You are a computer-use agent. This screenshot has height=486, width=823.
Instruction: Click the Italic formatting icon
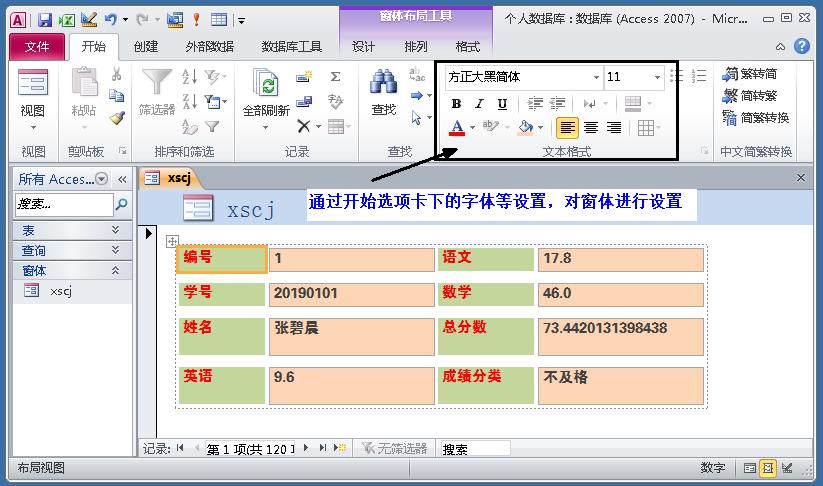point(479,104)
